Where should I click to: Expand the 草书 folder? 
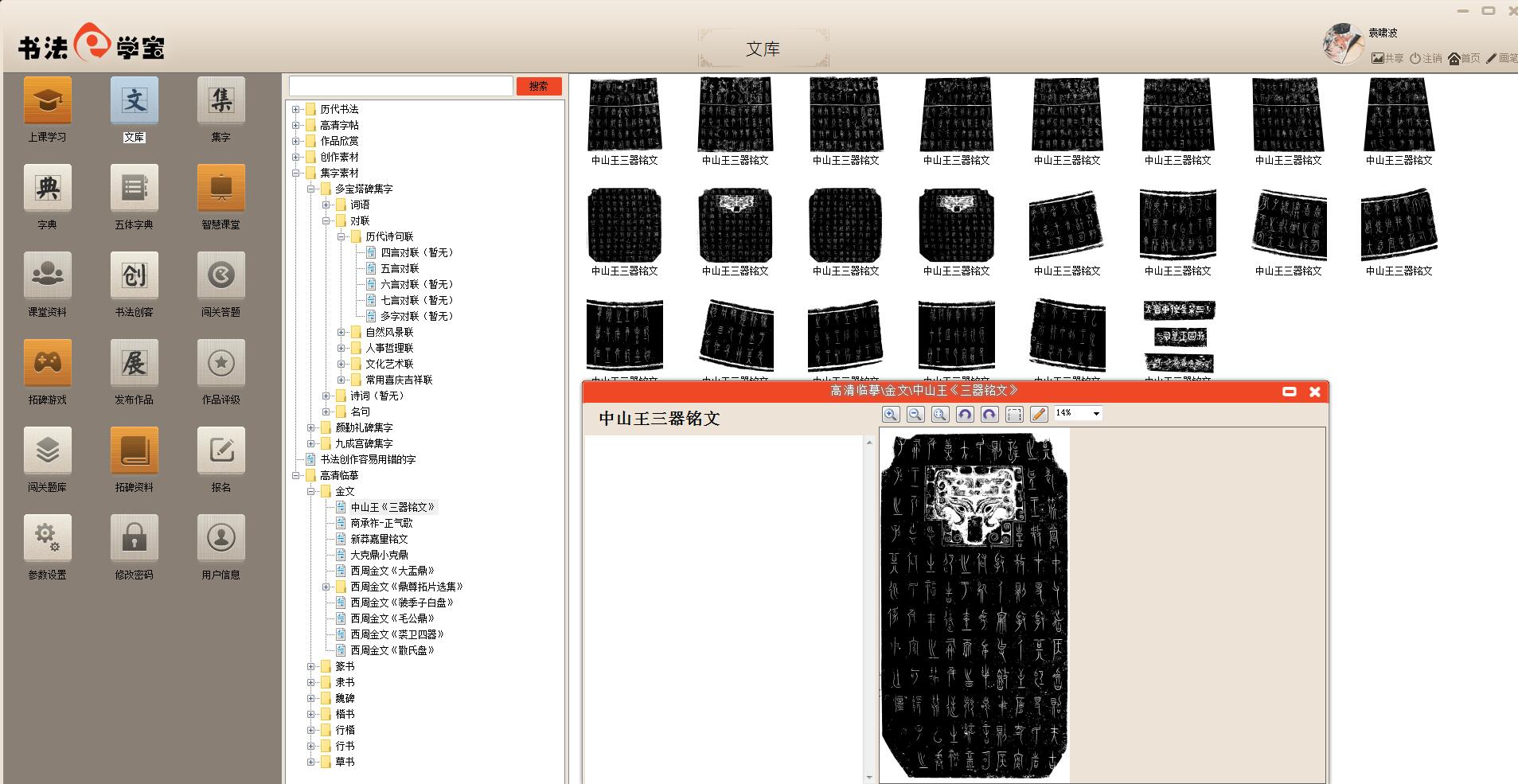[311, 762]
